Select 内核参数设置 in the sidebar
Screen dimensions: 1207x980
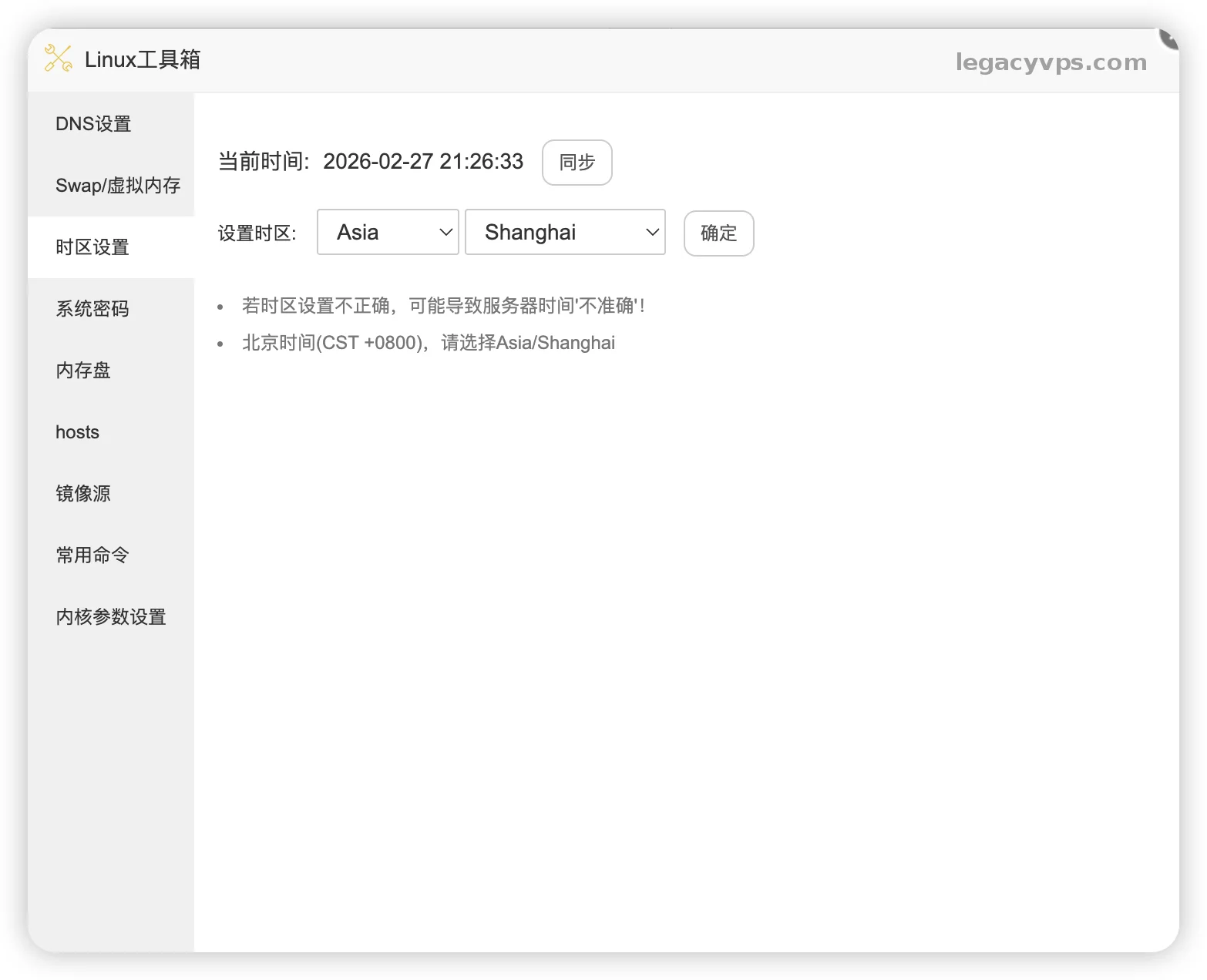click(110, 617)
